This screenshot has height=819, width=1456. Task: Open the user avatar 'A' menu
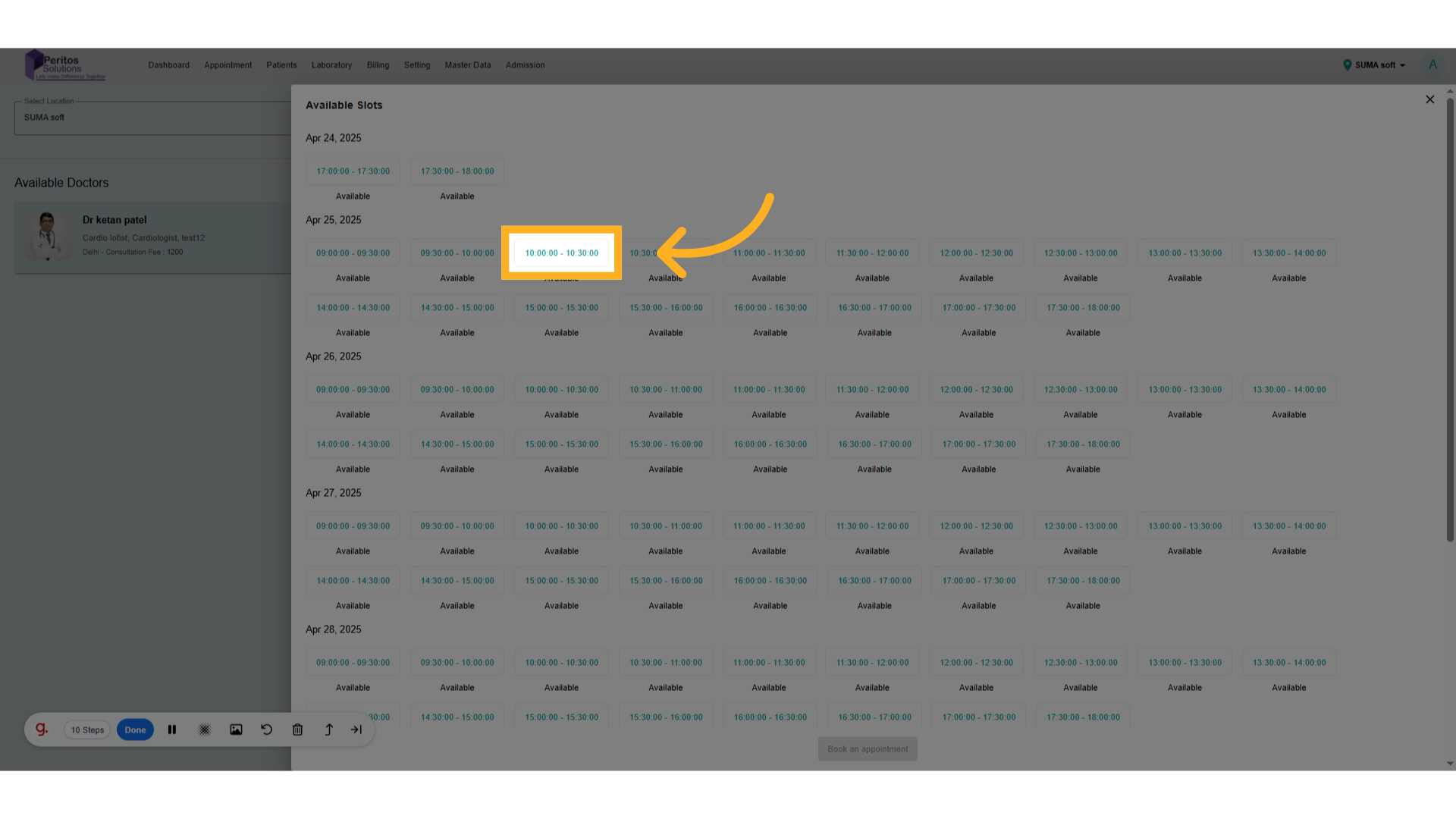(x=1432, y=65)
